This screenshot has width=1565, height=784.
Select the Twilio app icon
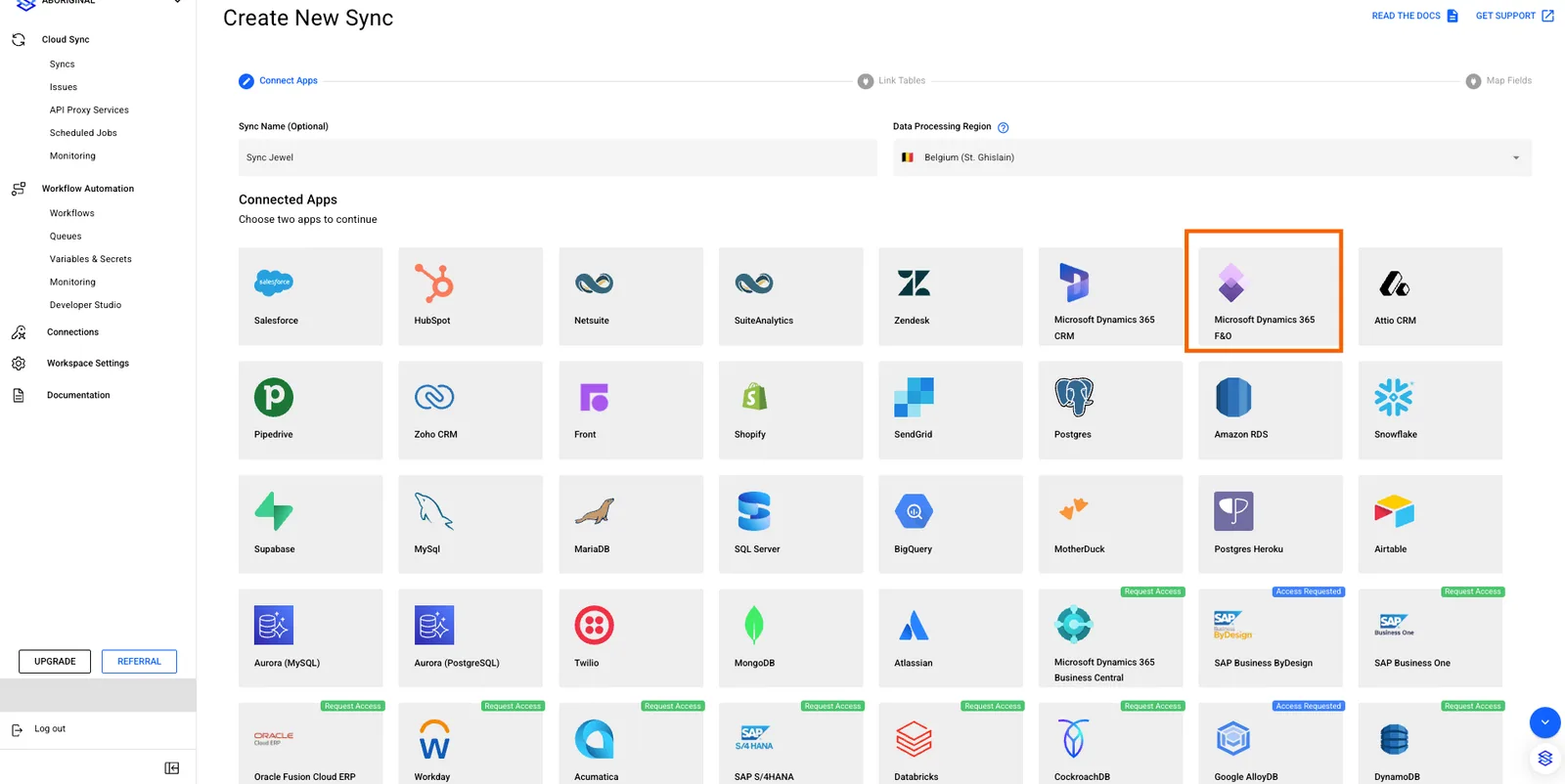594,626
